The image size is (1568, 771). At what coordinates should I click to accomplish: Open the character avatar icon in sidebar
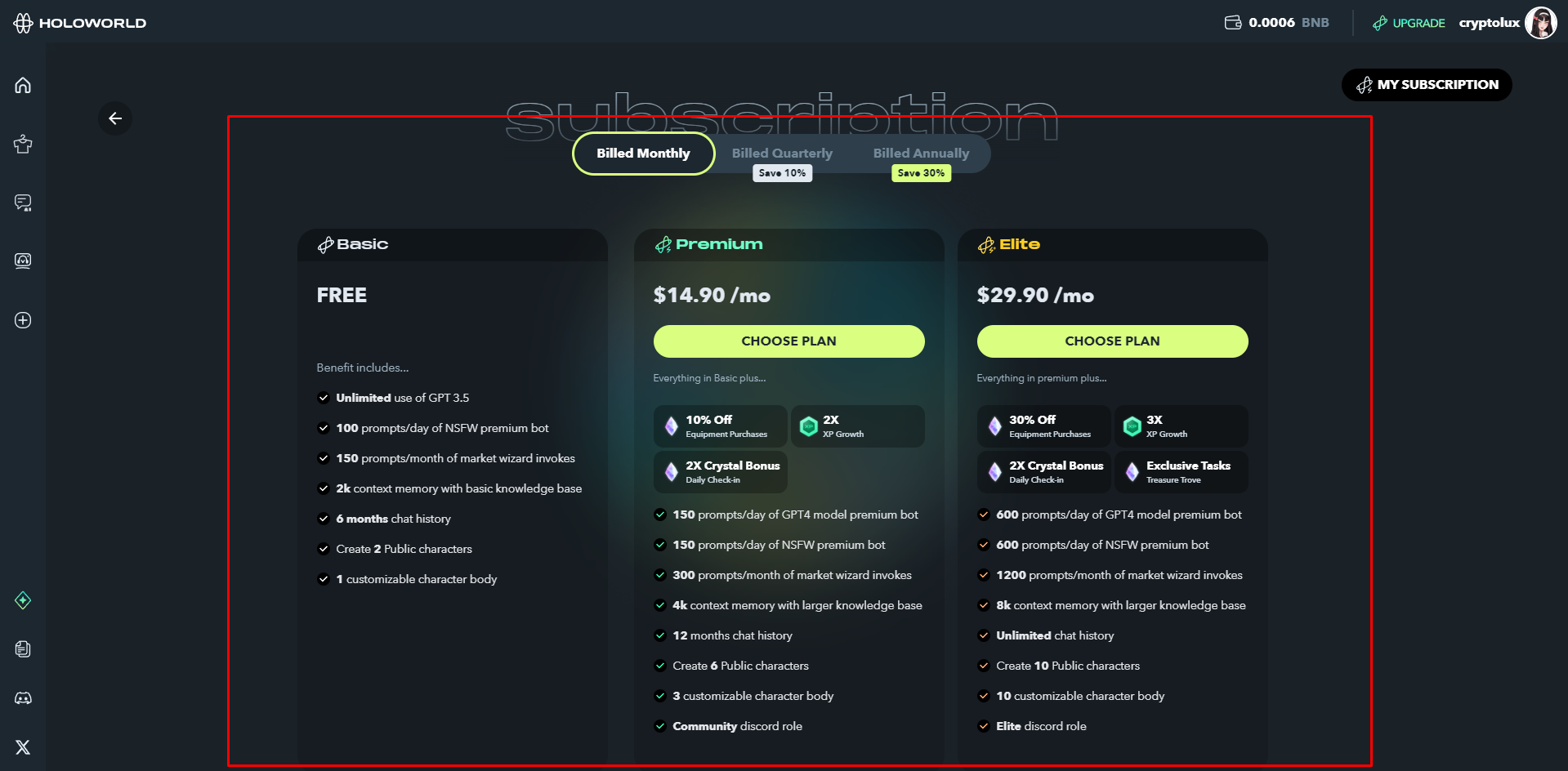[23, 144]
